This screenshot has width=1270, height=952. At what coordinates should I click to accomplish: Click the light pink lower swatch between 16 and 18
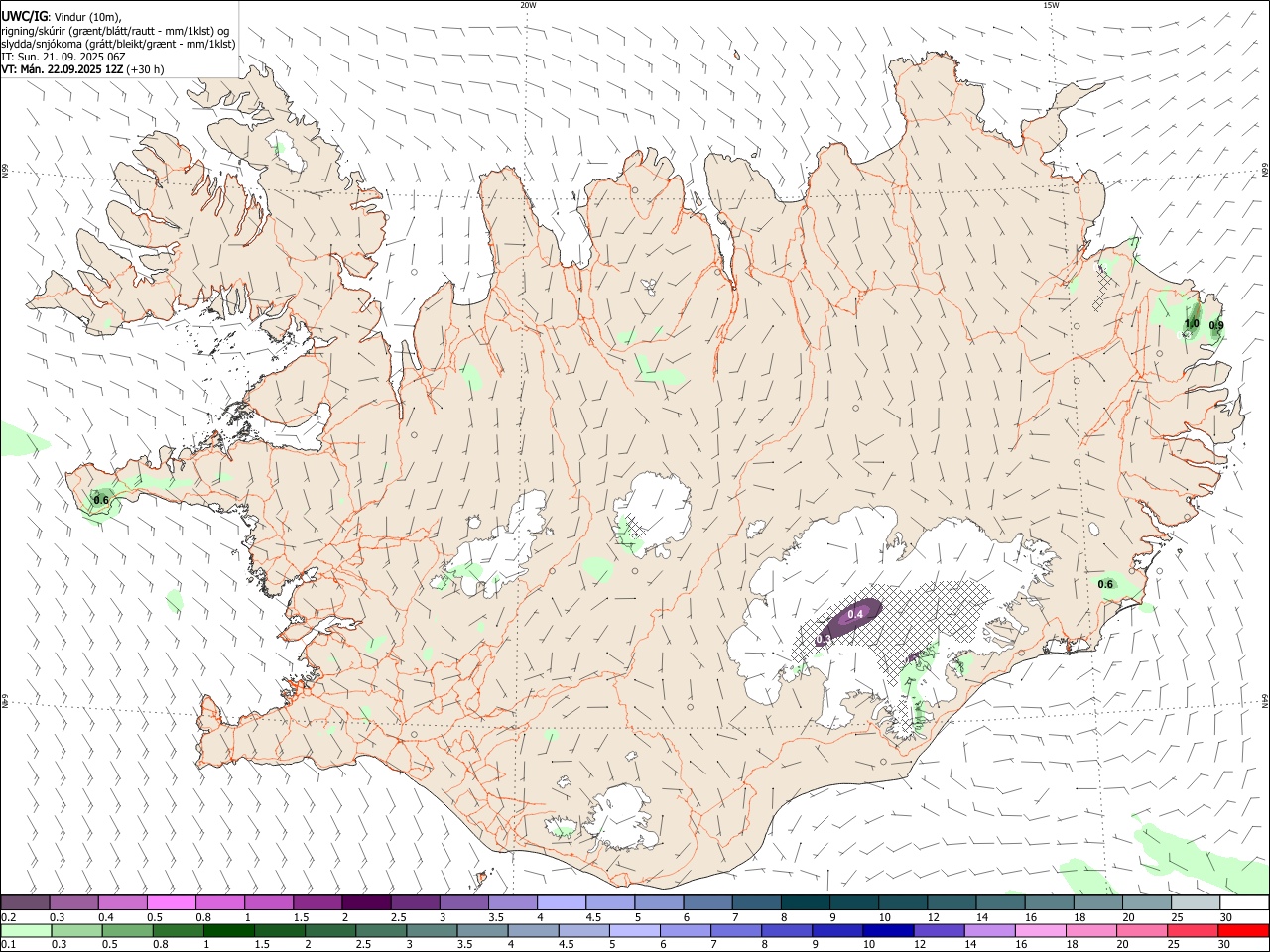click(1039, 931)
